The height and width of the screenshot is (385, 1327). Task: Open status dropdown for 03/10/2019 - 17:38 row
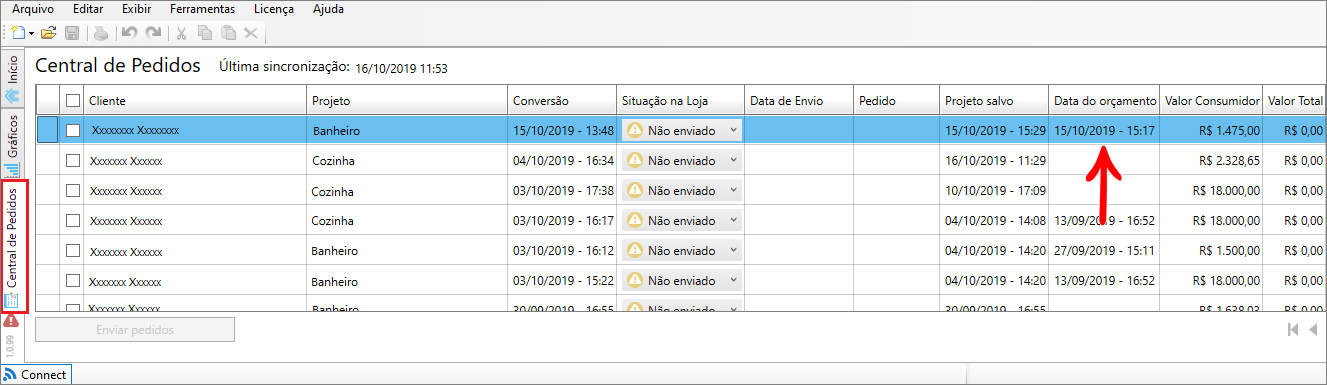coord(682,190)
